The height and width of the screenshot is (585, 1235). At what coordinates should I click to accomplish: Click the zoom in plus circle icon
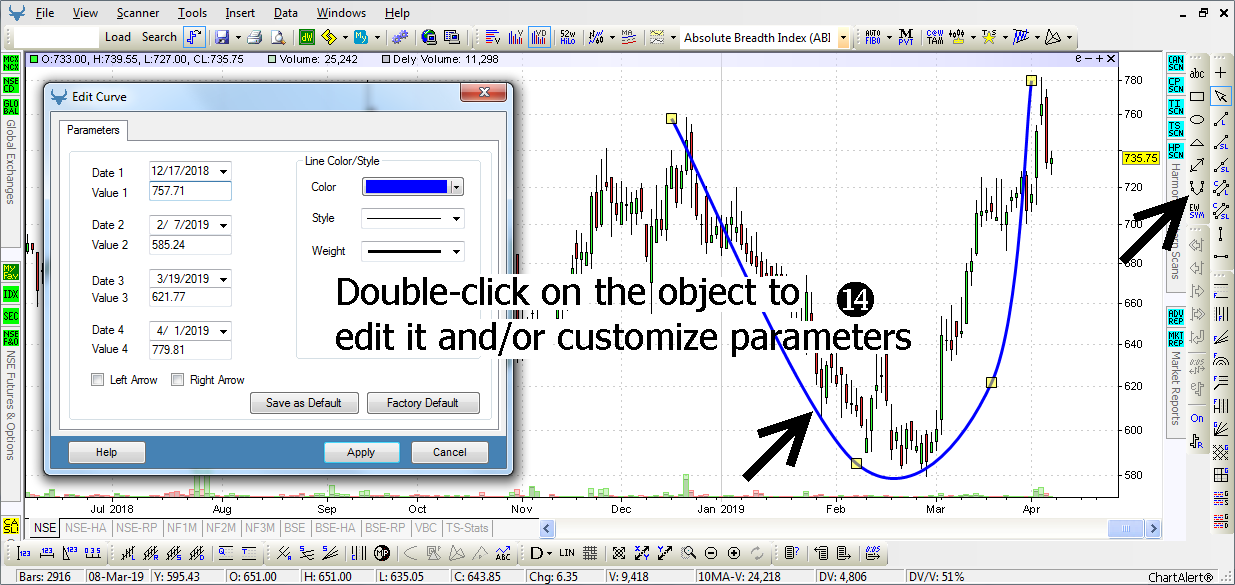tap(734, 552)
